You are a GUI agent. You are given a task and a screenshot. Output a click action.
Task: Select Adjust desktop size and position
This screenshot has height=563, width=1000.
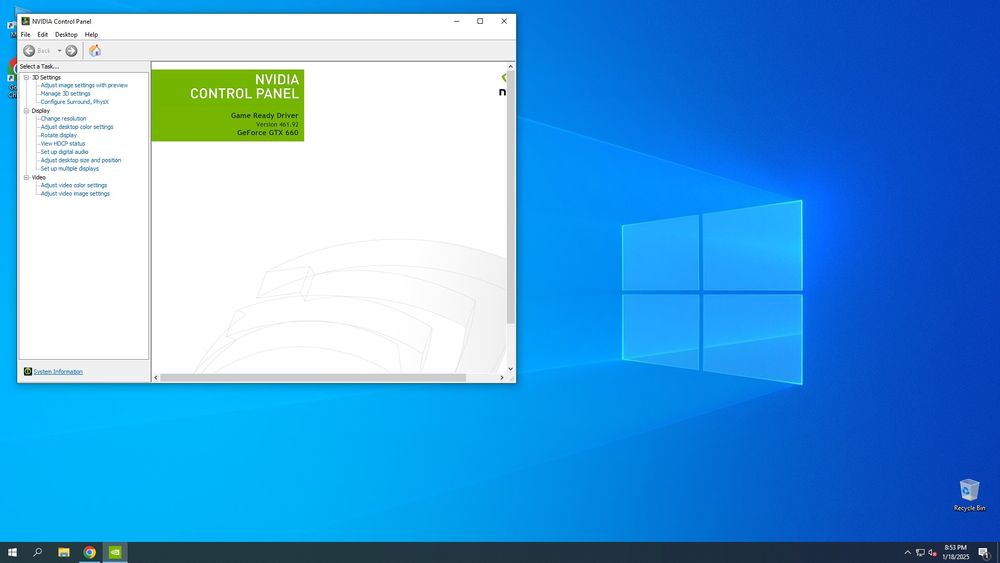81,160
